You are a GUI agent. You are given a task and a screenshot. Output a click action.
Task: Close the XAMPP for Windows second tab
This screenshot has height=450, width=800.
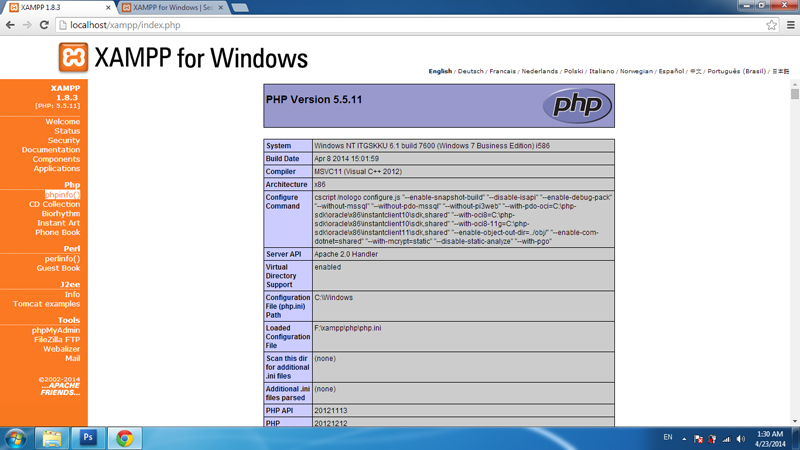coord(221,8)
